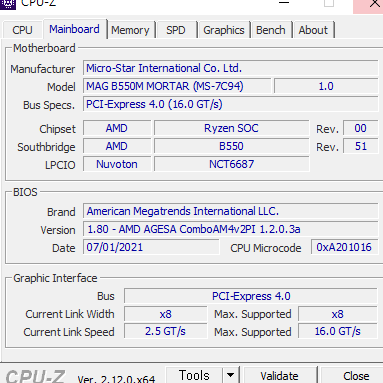Image resolution: width=383 pixels, height=383 pixels.
Task: Open the Graphics tab
Action: tap(224, 30)
